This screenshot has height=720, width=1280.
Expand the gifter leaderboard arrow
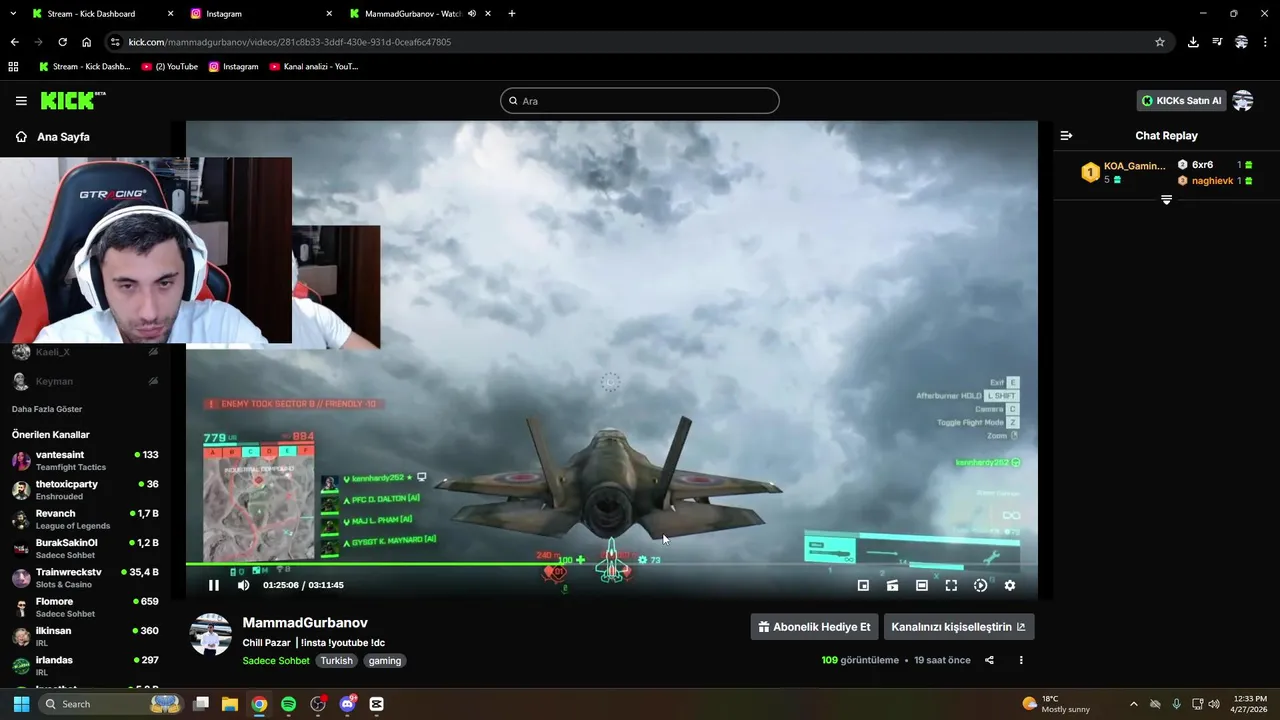pos(1166,200)
